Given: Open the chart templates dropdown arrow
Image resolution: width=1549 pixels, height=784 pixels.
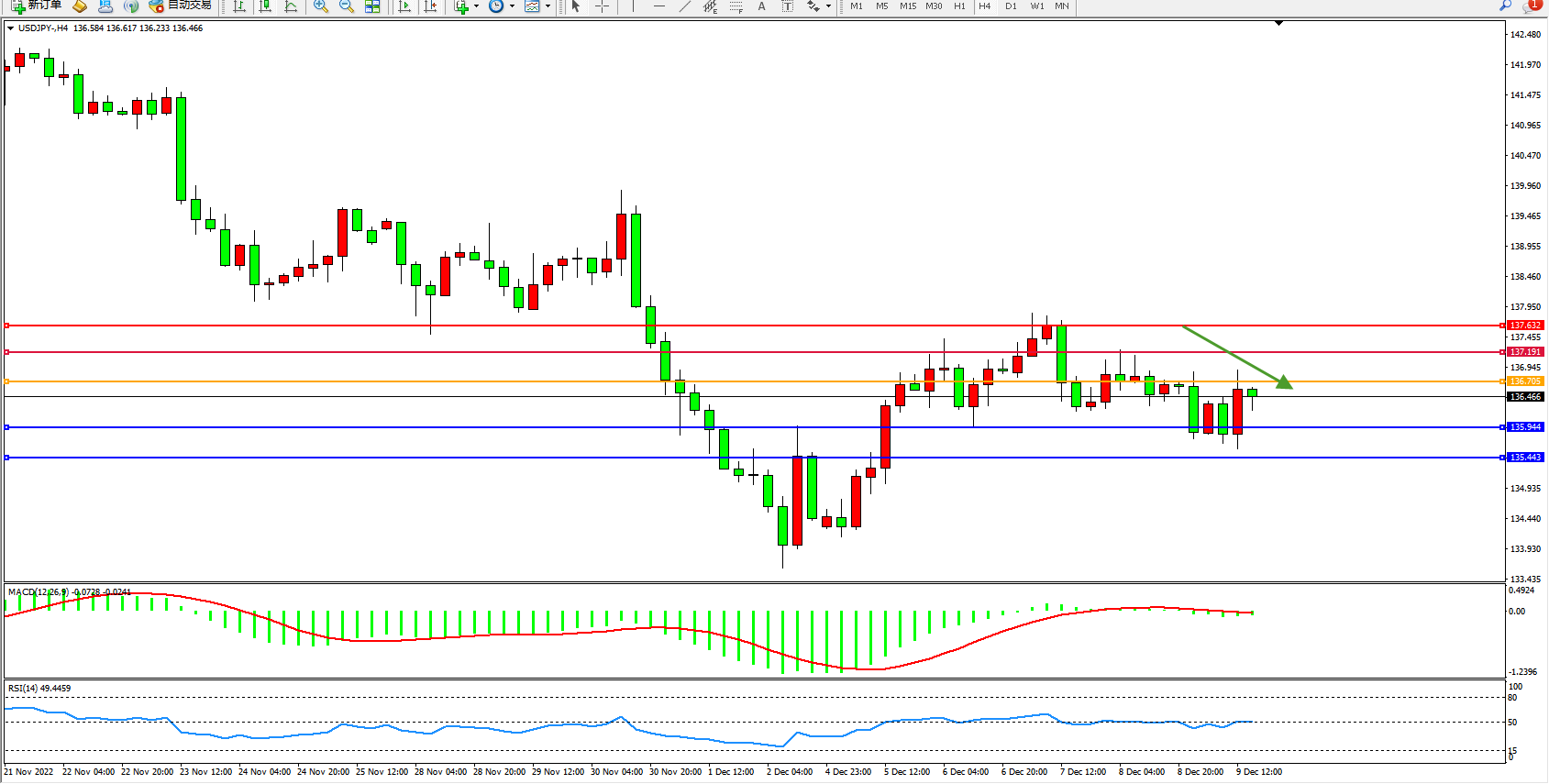Looking at the screenshot, I should 548,6.
